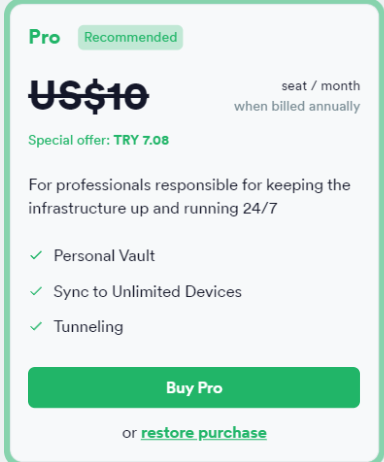Viewport: 384px width, 462px height.
Task: Select the Pro plan title
Action: click(44, 37)
